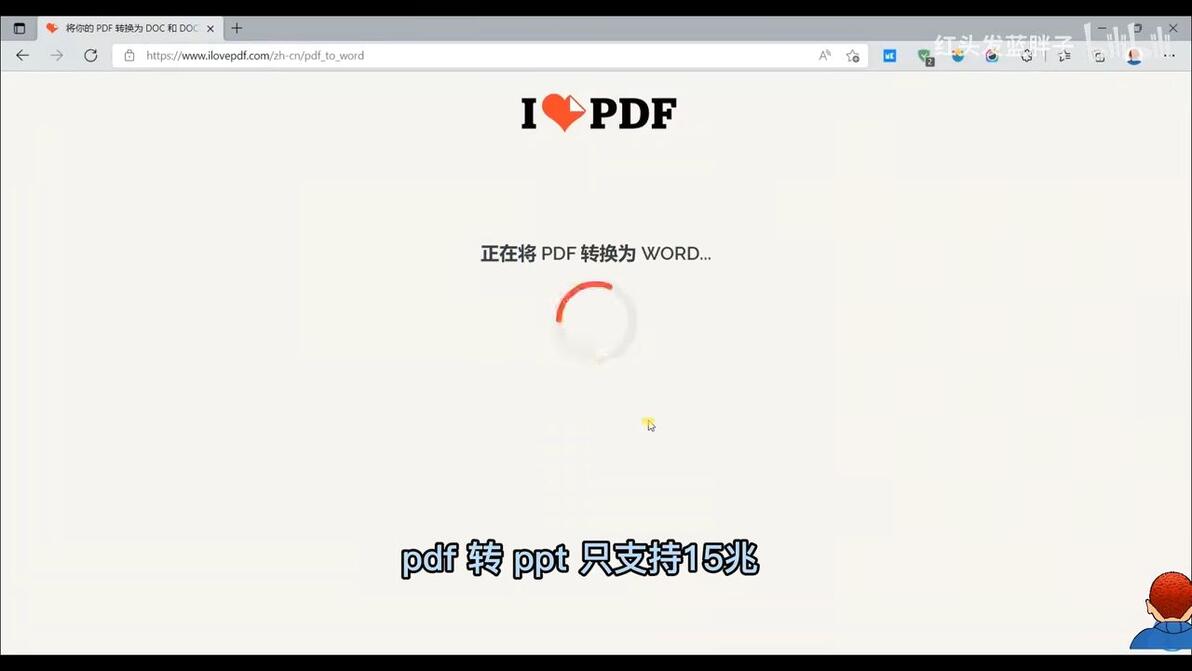Select the iLovePDF converter tab
Image resolution: width=1192 pixels, height=671 pixels.
point(130,28)
